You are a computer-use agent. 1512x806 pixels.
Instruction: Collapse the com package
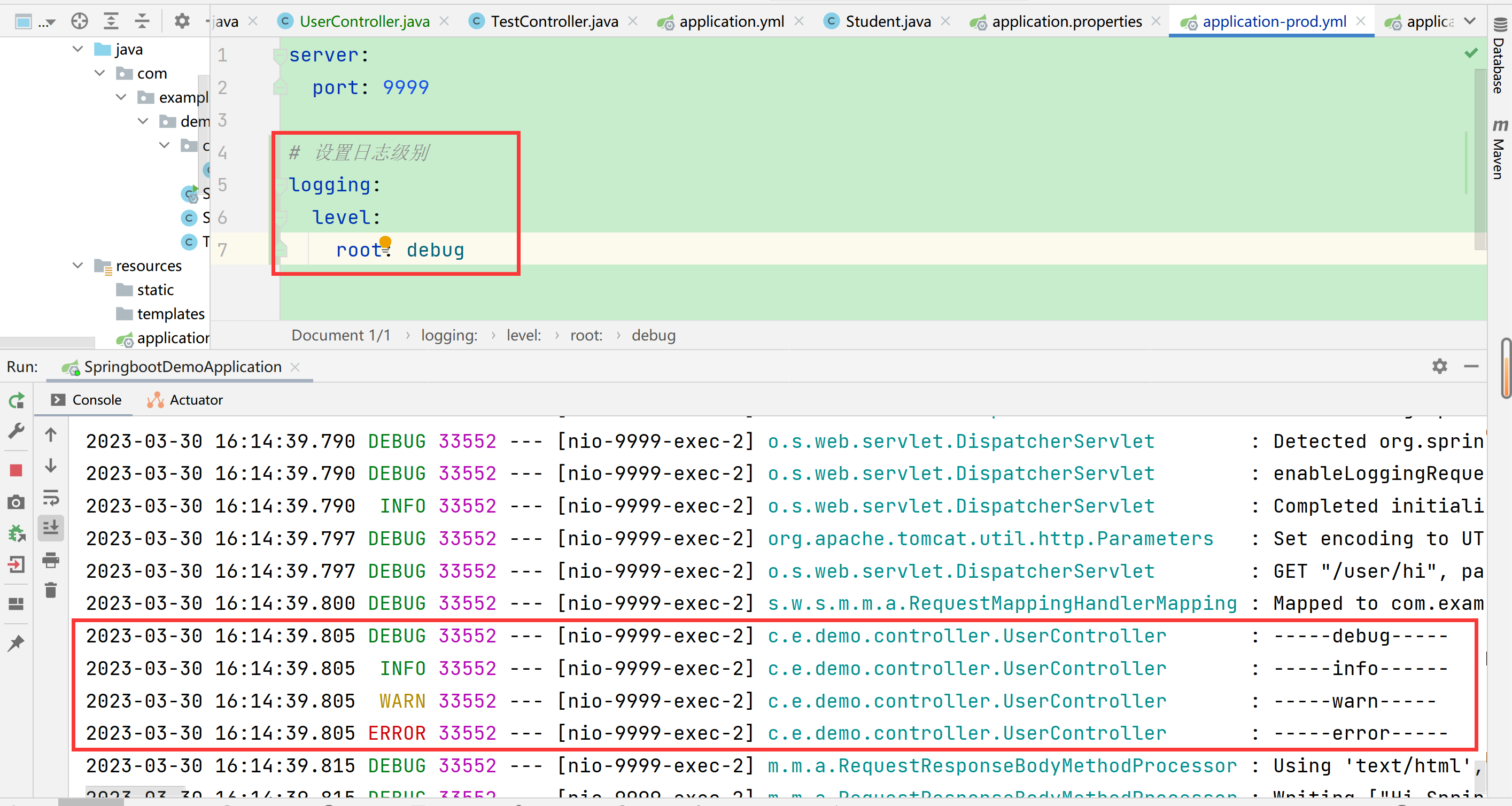point(100,73)
